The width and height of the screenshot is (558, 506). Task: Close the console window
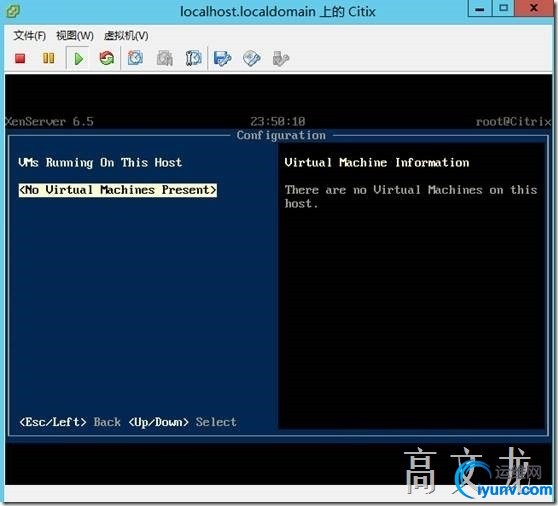click(534, 9)
